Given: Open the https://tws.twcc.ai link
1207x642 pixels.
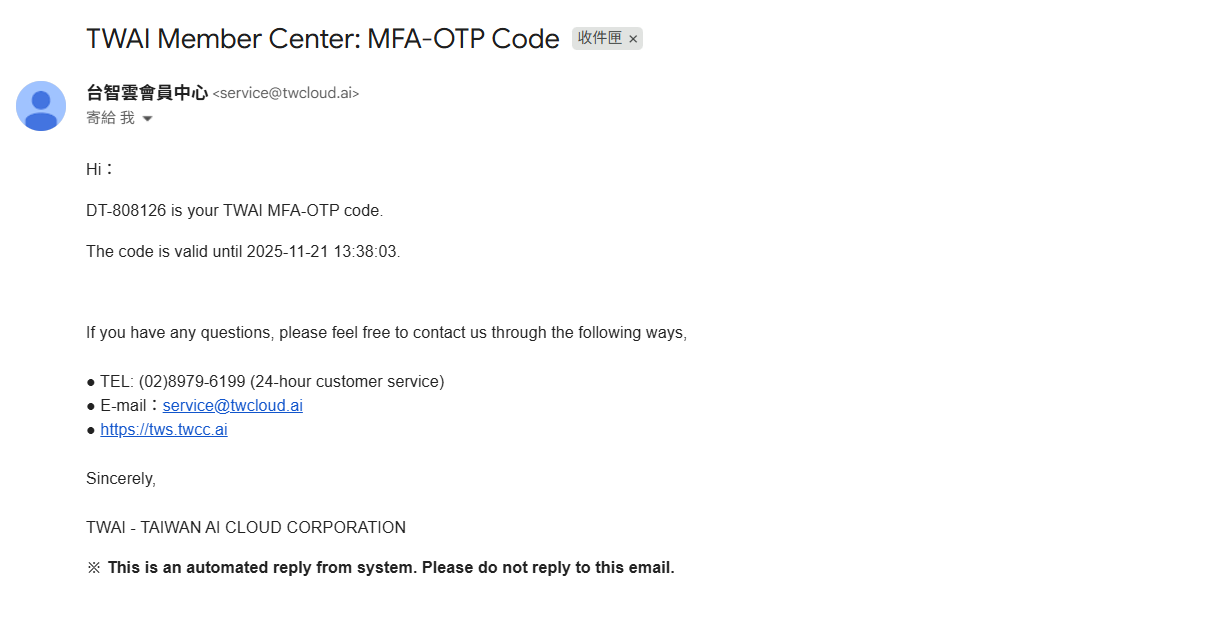Looking at the screenshot, I should [x=164, y=430].
